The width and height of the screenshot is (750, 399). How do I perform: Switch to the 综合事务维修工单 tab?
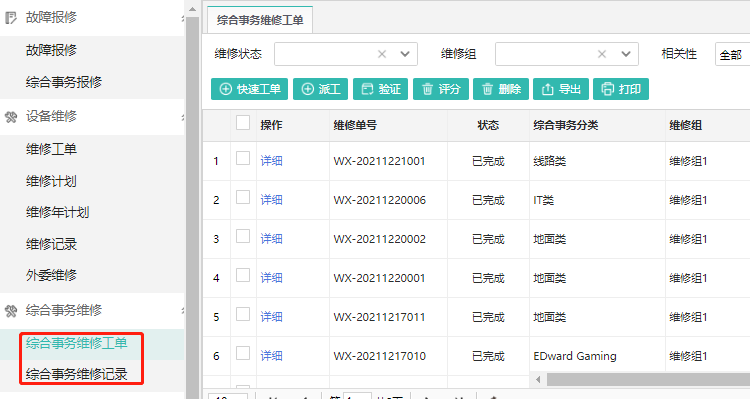pos(260,20)
